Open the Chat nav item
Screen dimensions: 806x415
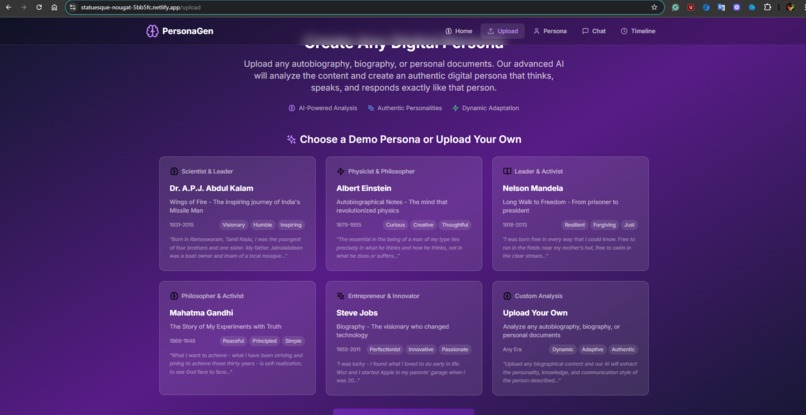(594, 31)
